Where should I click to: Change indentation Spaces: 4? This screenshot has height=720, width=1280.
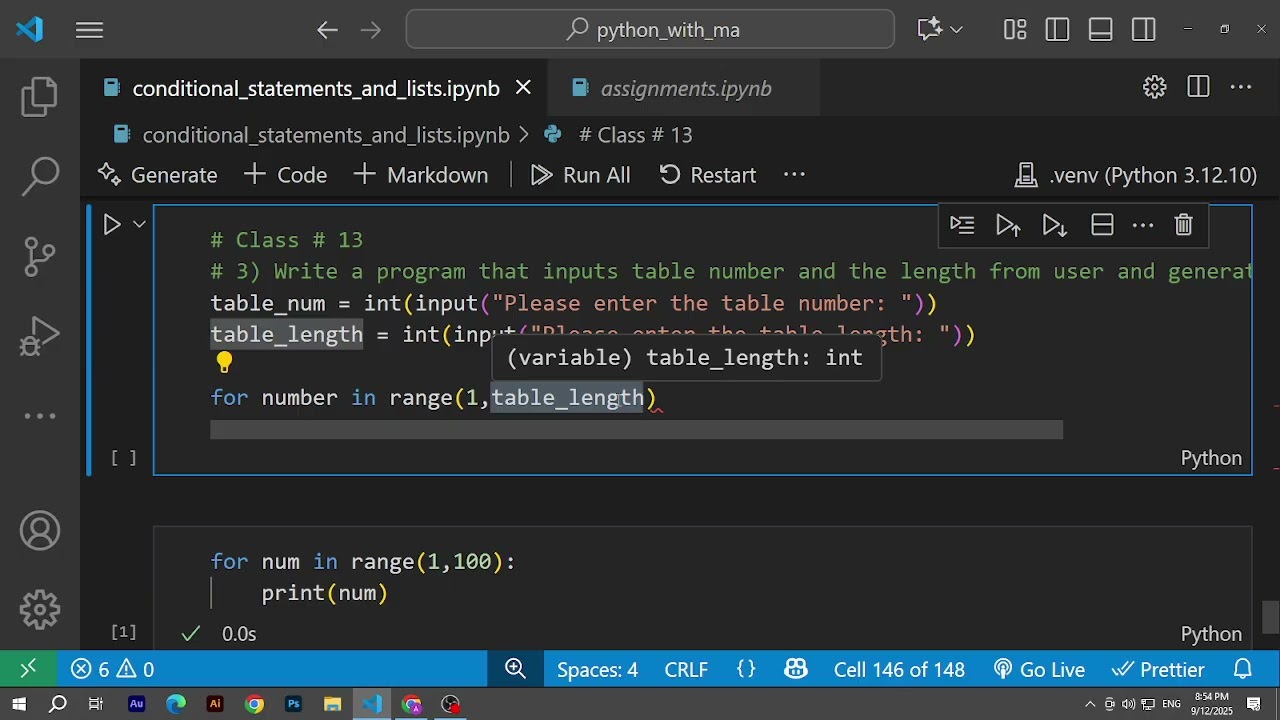click(x=597, y=670)
